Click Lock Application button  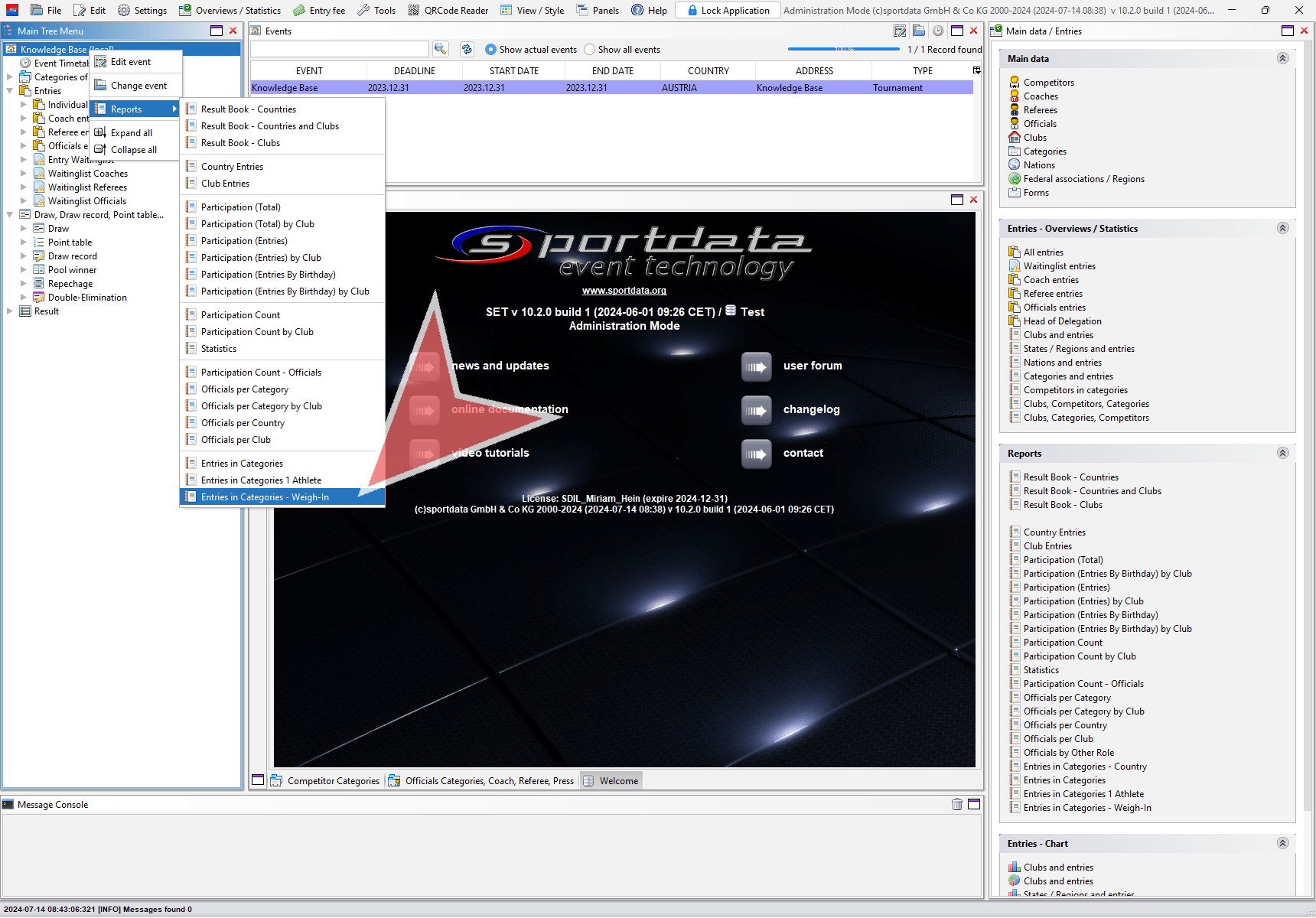point(728,10)
